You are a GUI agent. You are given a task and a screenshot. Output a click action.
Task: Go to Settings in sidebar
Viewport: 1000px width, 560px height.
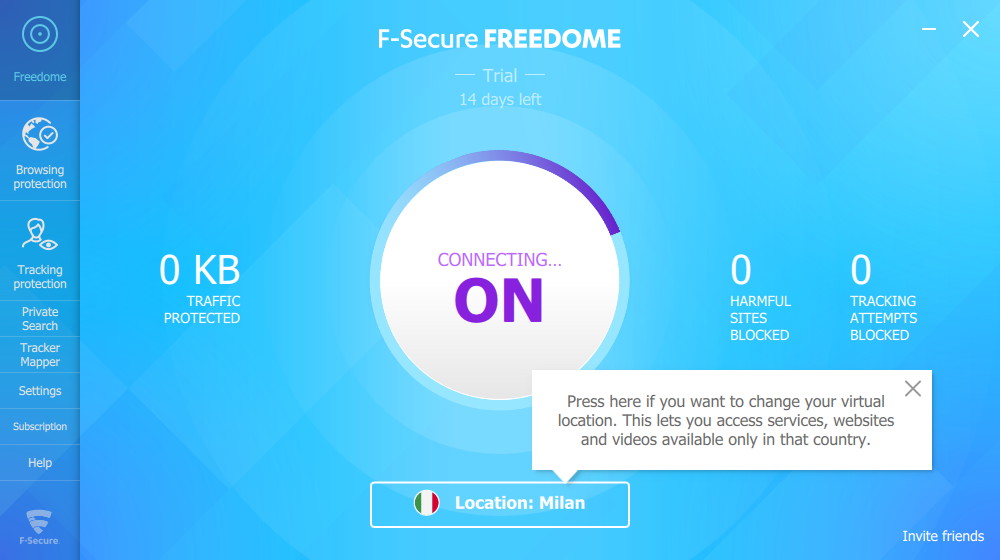[40, 391]
